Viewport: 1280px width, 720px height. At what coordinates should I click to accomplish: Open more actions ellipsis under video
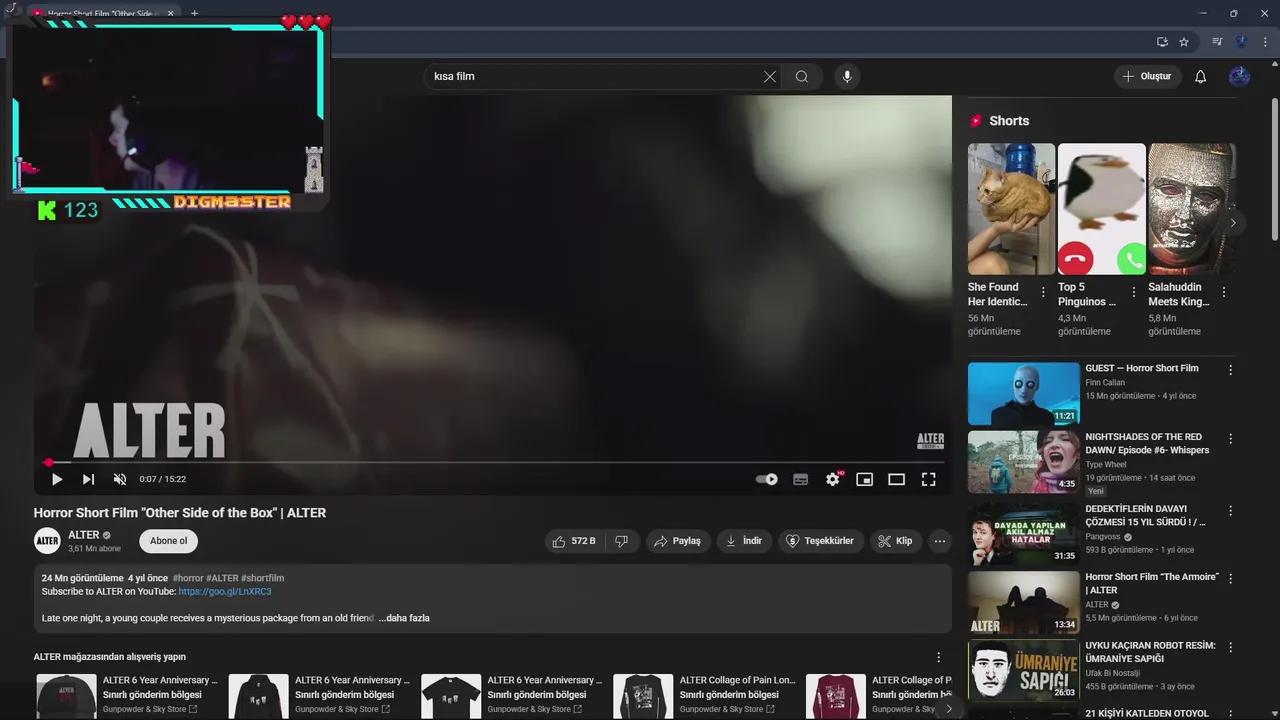pos(939,541)
